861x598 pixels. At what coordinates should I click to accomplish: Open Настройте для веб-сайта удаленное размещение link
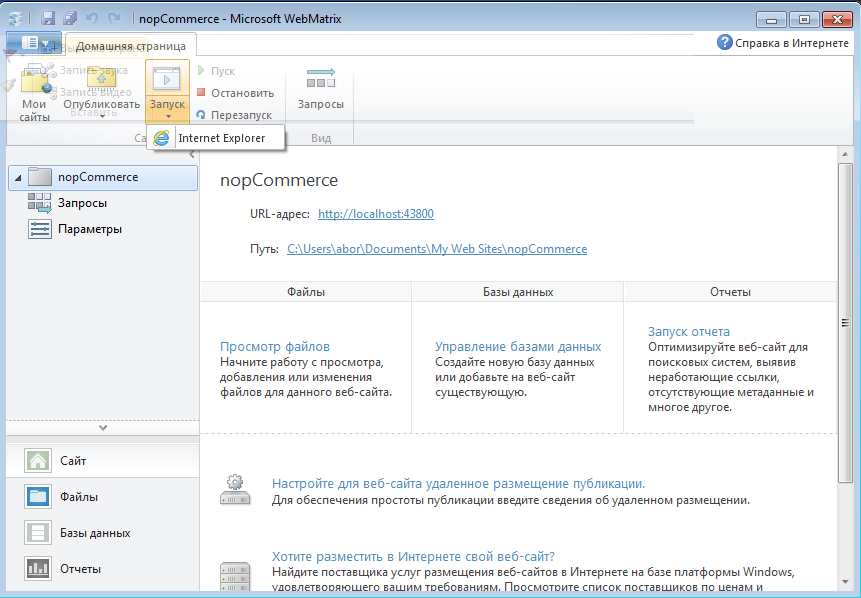coord(459,484)
